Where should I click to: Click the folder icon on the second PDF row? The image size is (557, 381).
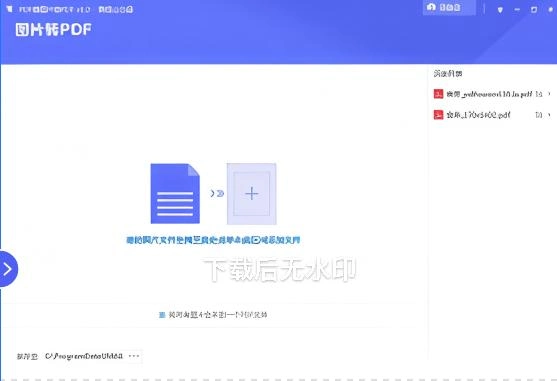click(539, 115)
